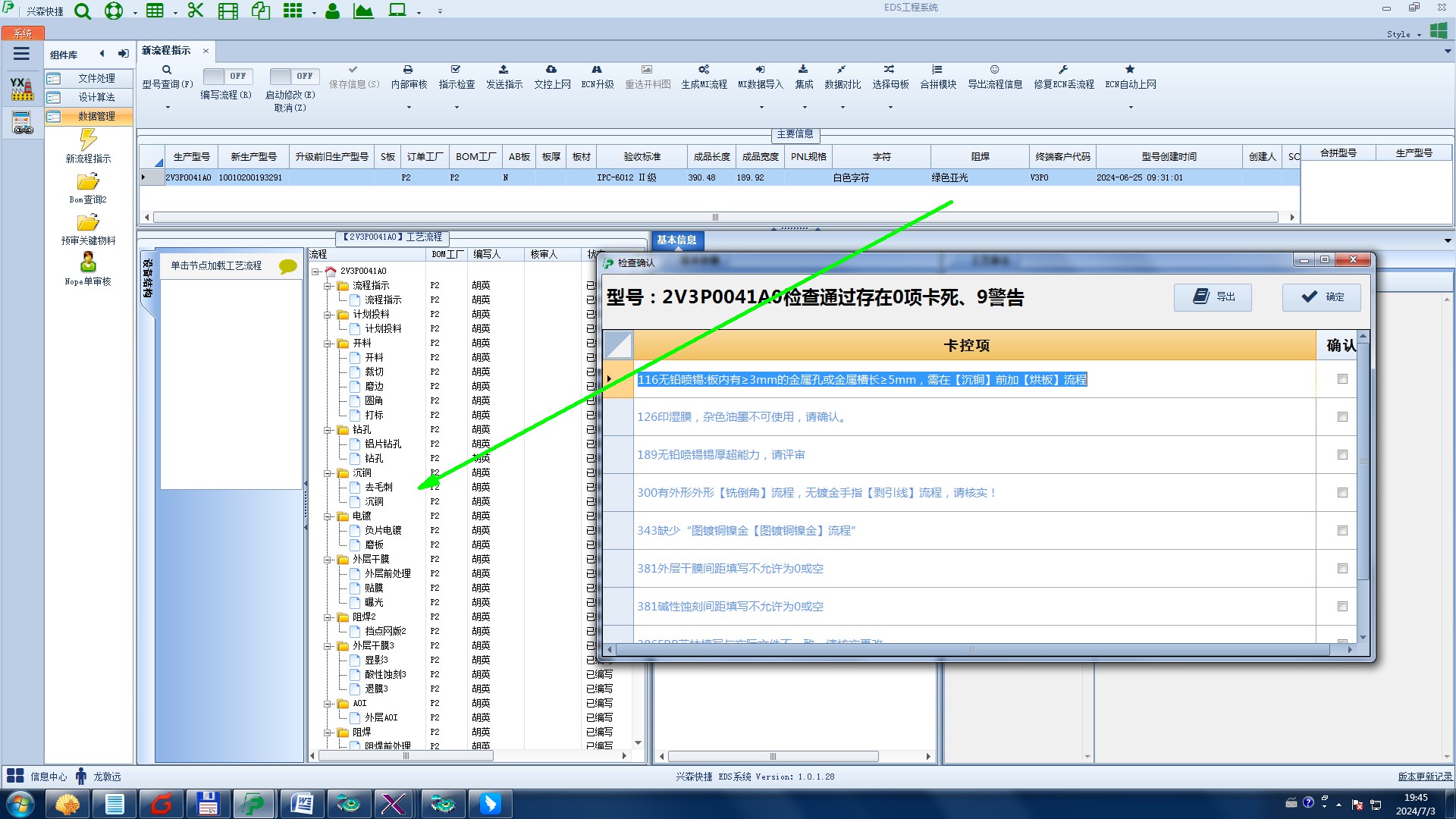Image resolution: width=1456 pixels, height=819 pixels.
Task: Check the confirm box for item 126印湿膜
Action: (x=1342, y=417)
